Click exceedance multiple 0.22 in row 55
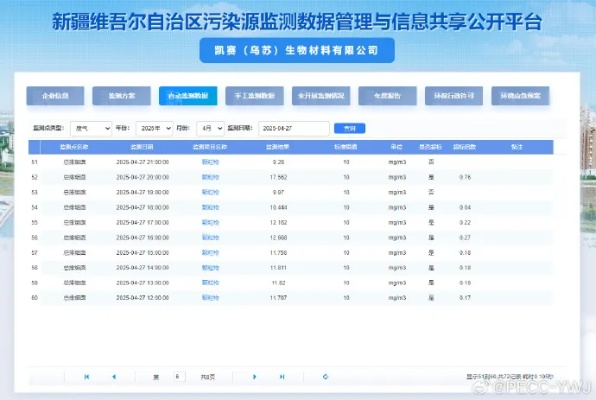Viewport: 596px width, 400px height. click(x=465, y=222)
